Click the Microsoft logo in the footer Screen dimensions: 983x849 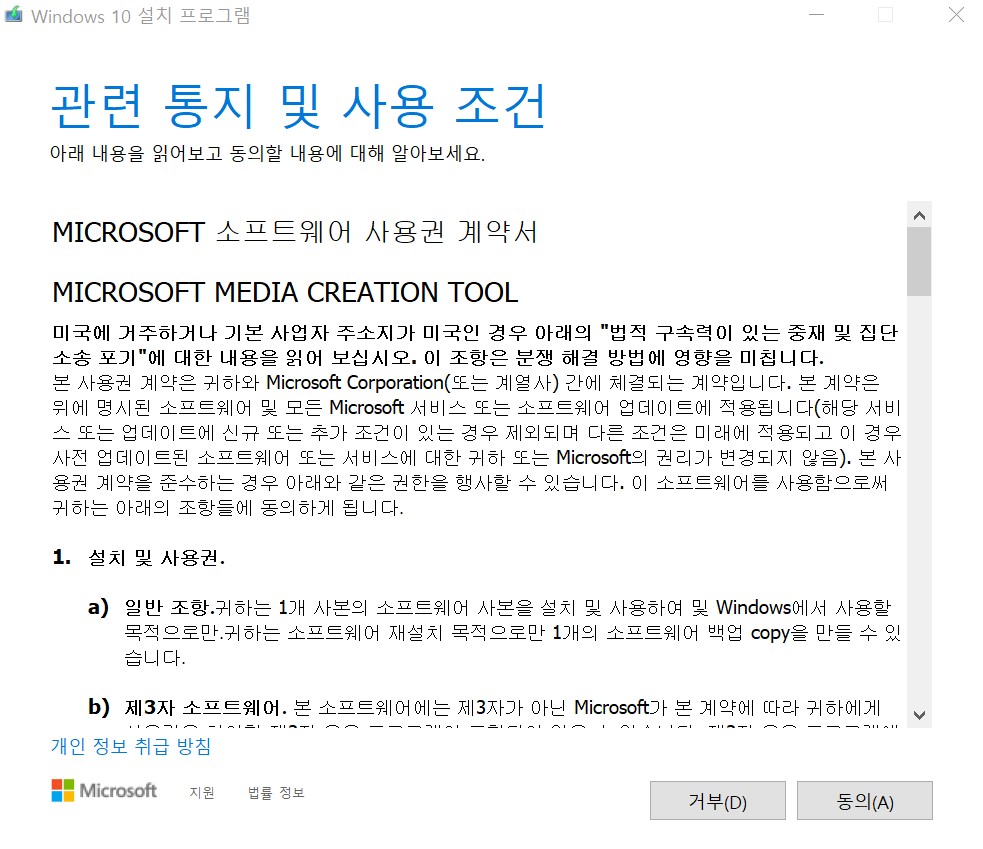[x=104, y=791]
